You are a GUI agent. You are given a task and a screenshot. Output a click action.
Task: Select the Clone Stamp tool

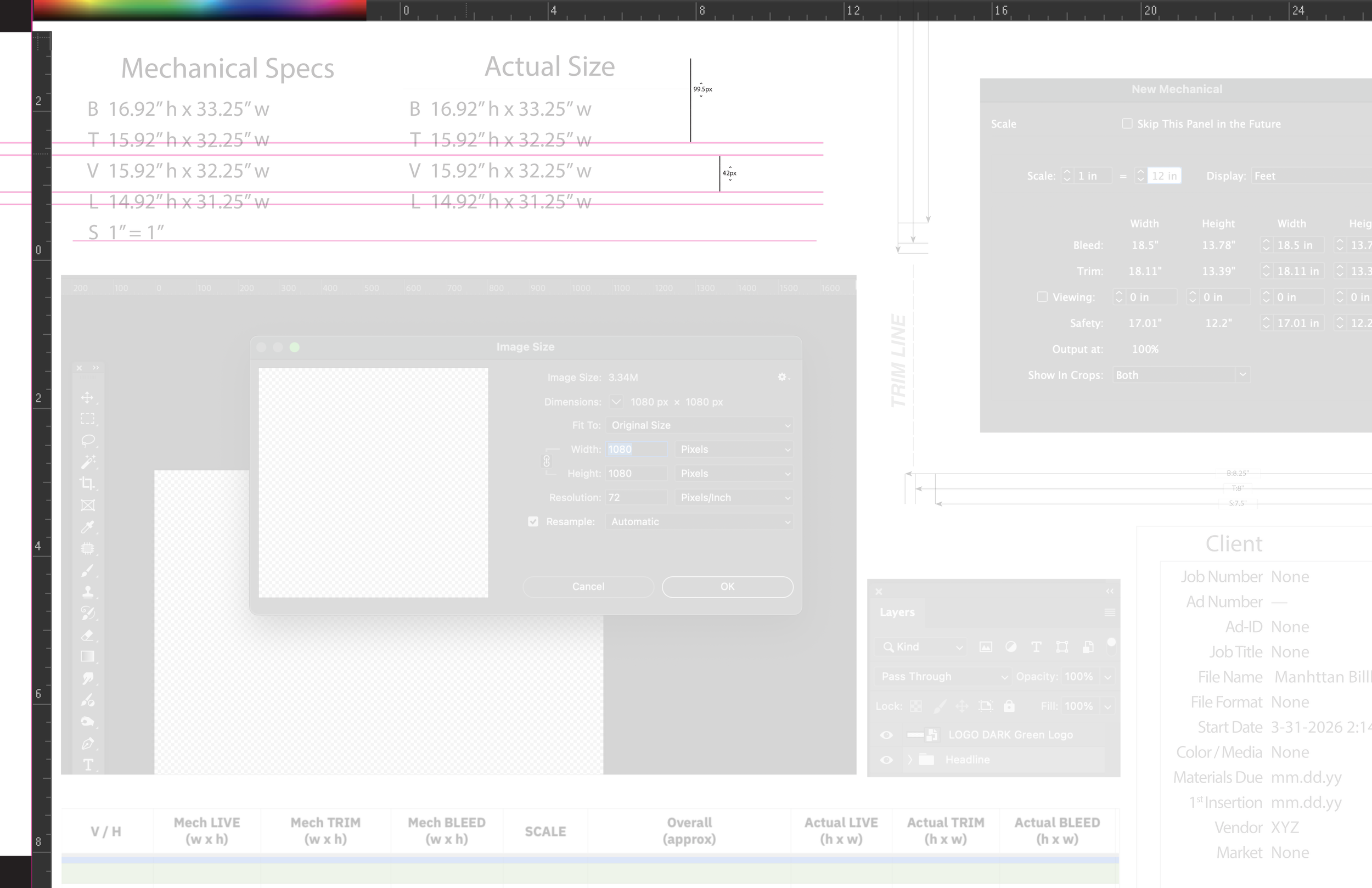click(x=88, y=592)
